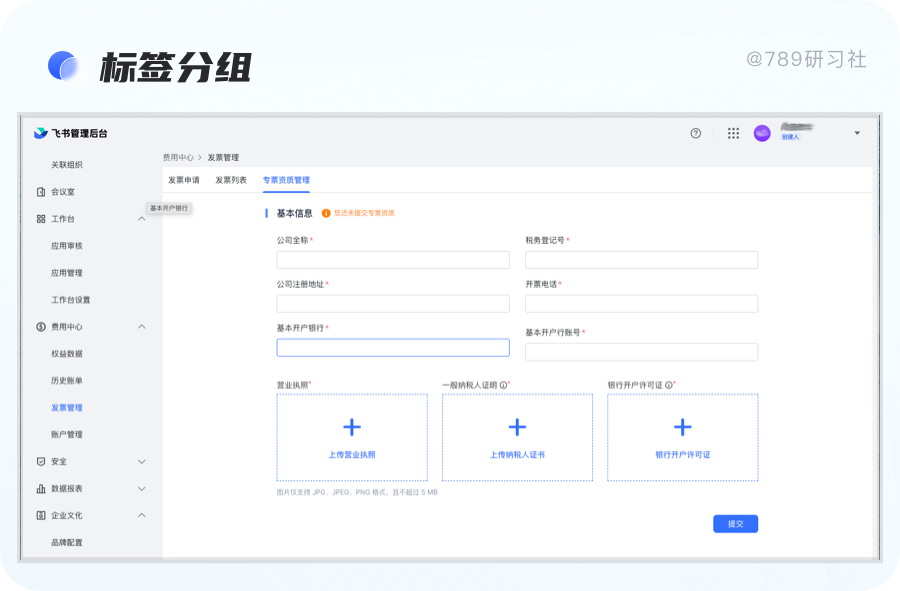Open 工作台设置 in the sidebar
The width and height of the screenshot is (900, 591).
pyautogui.click(x=71, y=300)
